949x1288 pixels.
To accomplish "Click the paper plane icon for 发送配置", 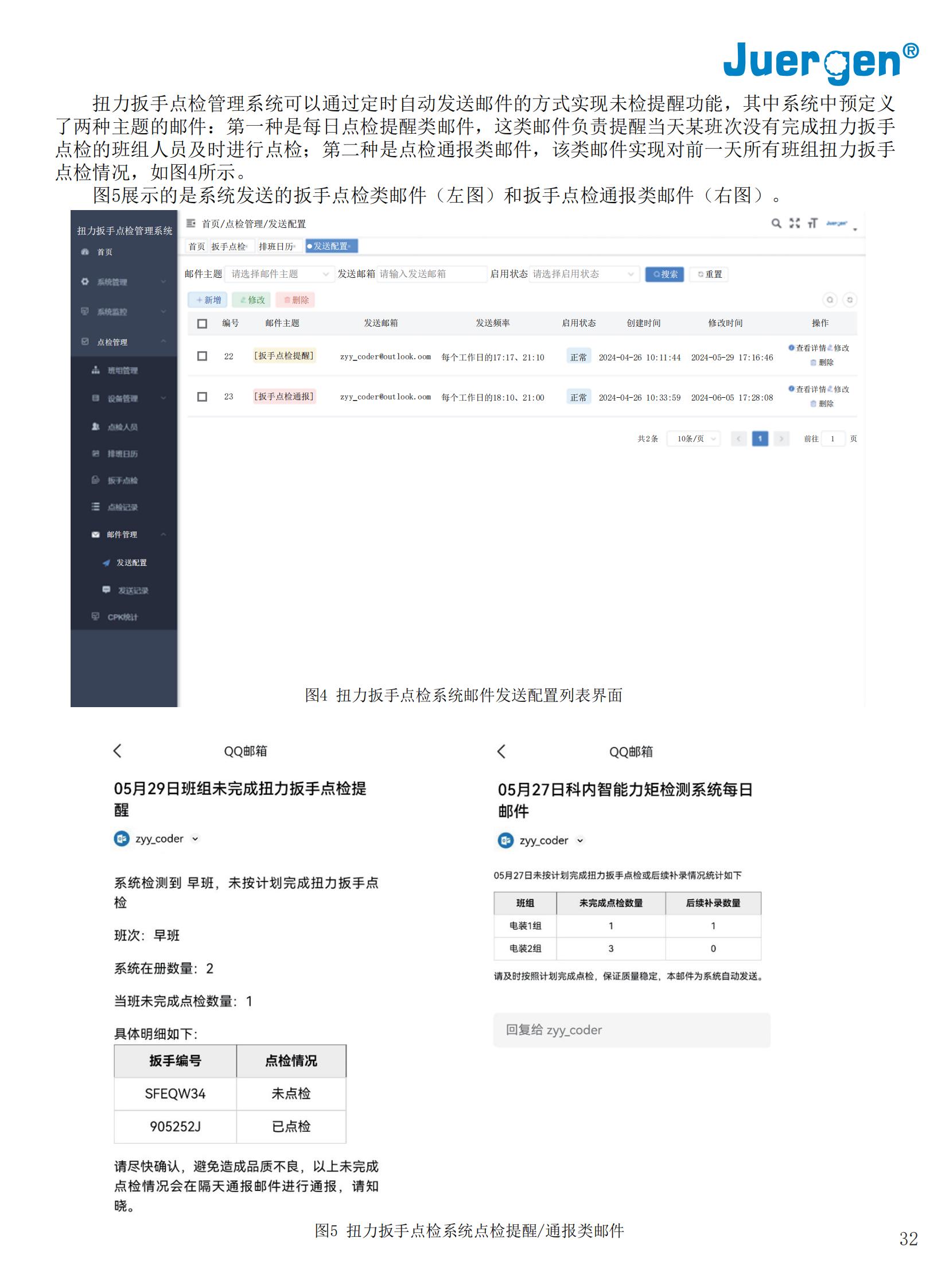I will tap(106, 562).
